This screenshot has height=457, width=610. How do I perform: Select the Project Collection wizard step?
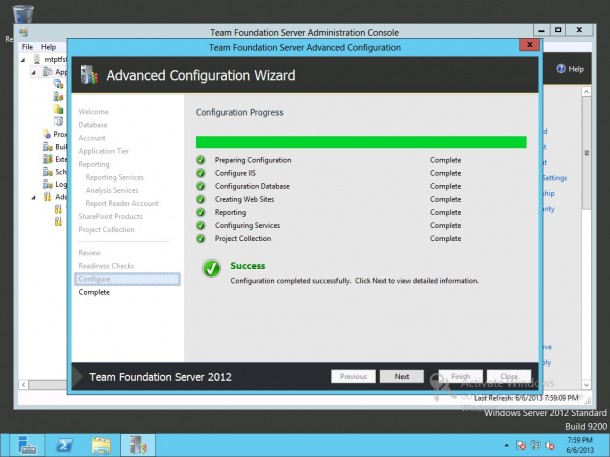(106, 229)
